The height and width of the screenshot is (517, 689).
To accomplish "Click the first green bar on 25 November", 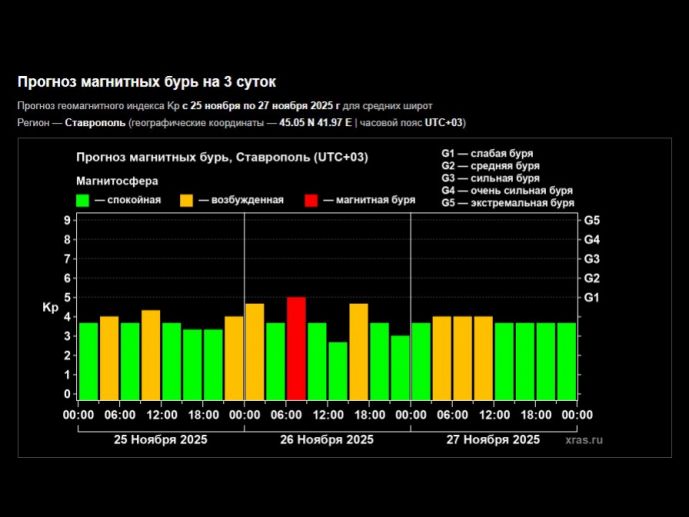I will point(88,360).
